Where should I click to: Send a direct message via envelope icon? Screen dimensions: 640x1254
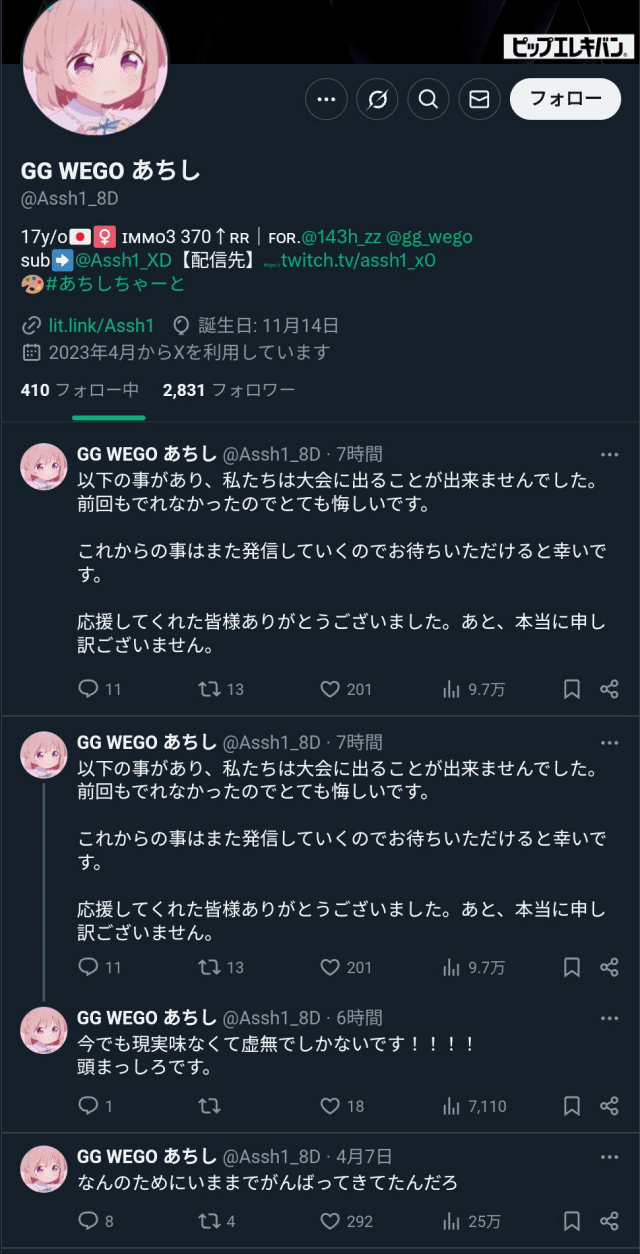pos(479,99)
